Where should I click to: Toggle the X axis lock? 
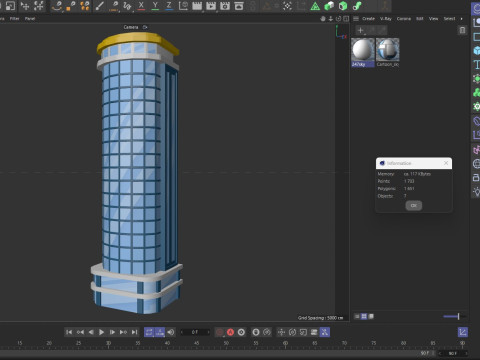coord(141,6)
